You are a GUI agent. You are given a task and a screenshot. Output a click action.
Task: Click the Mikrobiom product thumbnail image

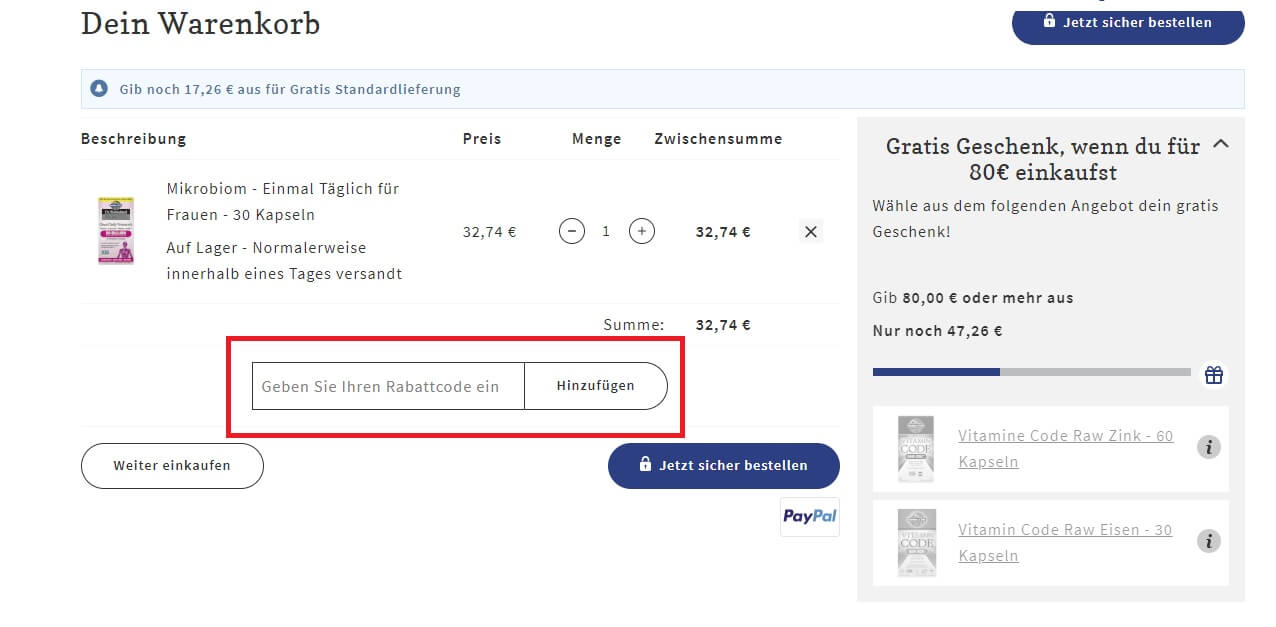[x=116, y=230]
